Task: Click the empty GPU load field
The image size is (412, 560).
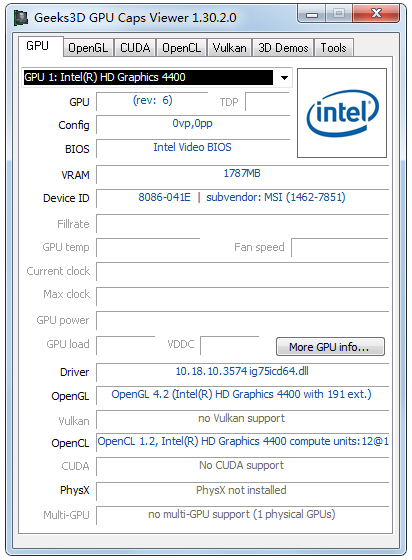Action: [x=126, y=345]
